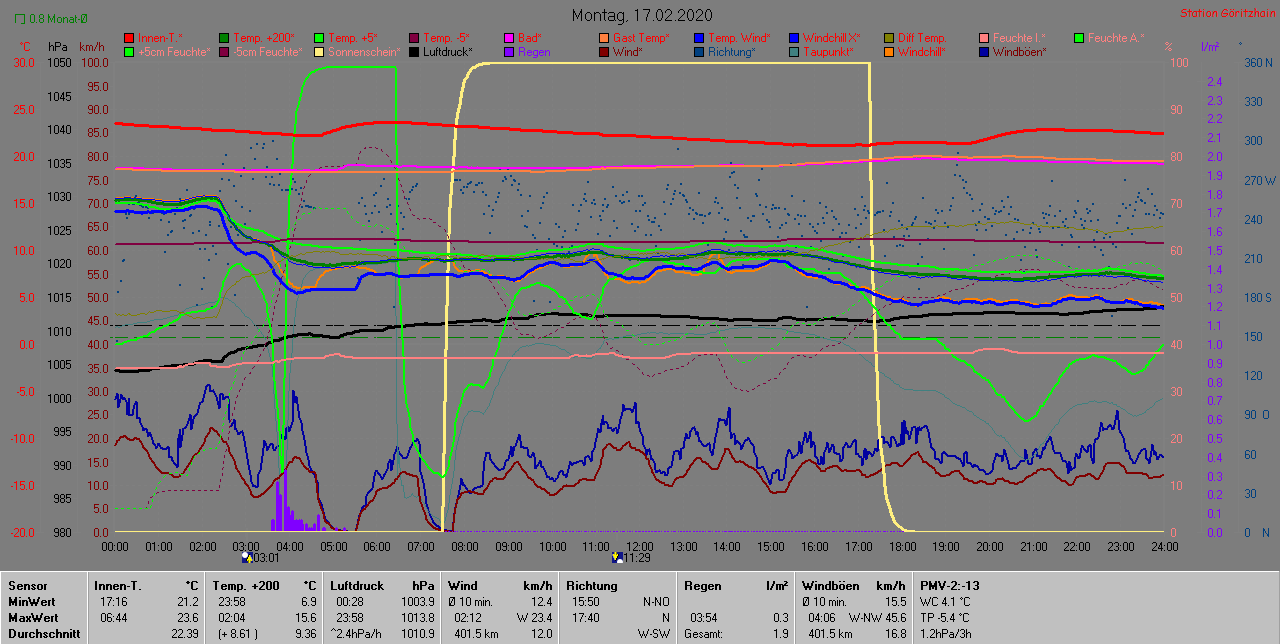The width and height of the screenshot is (1280, 644).
Task: Click the Station Göritzhain text
Action: pos(1226,13)
